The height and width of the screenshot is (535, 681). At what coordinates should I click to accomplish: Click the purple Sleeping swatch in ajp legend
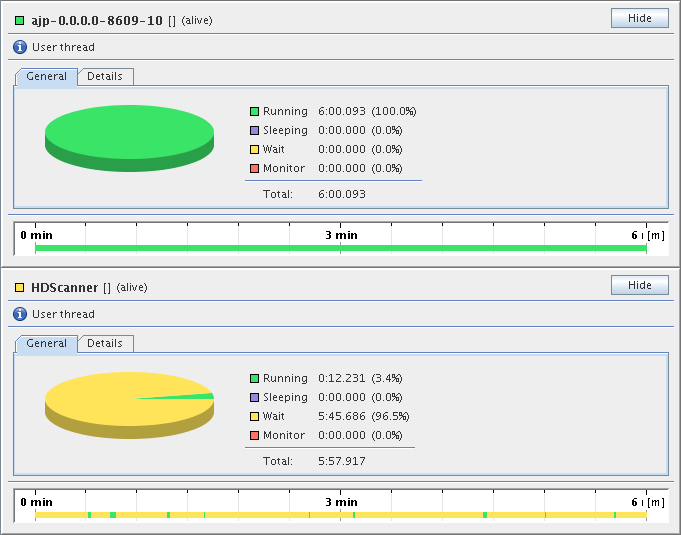(254, 131)
